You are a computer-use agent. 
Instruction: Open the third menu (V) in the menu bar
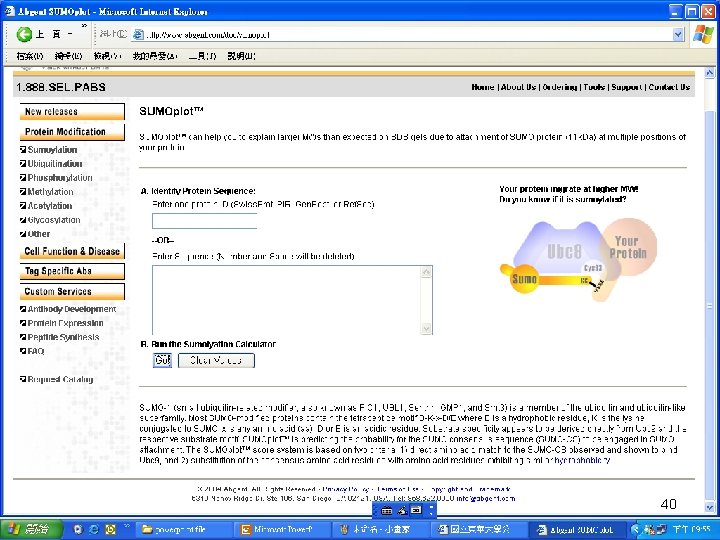coord(107,56)
